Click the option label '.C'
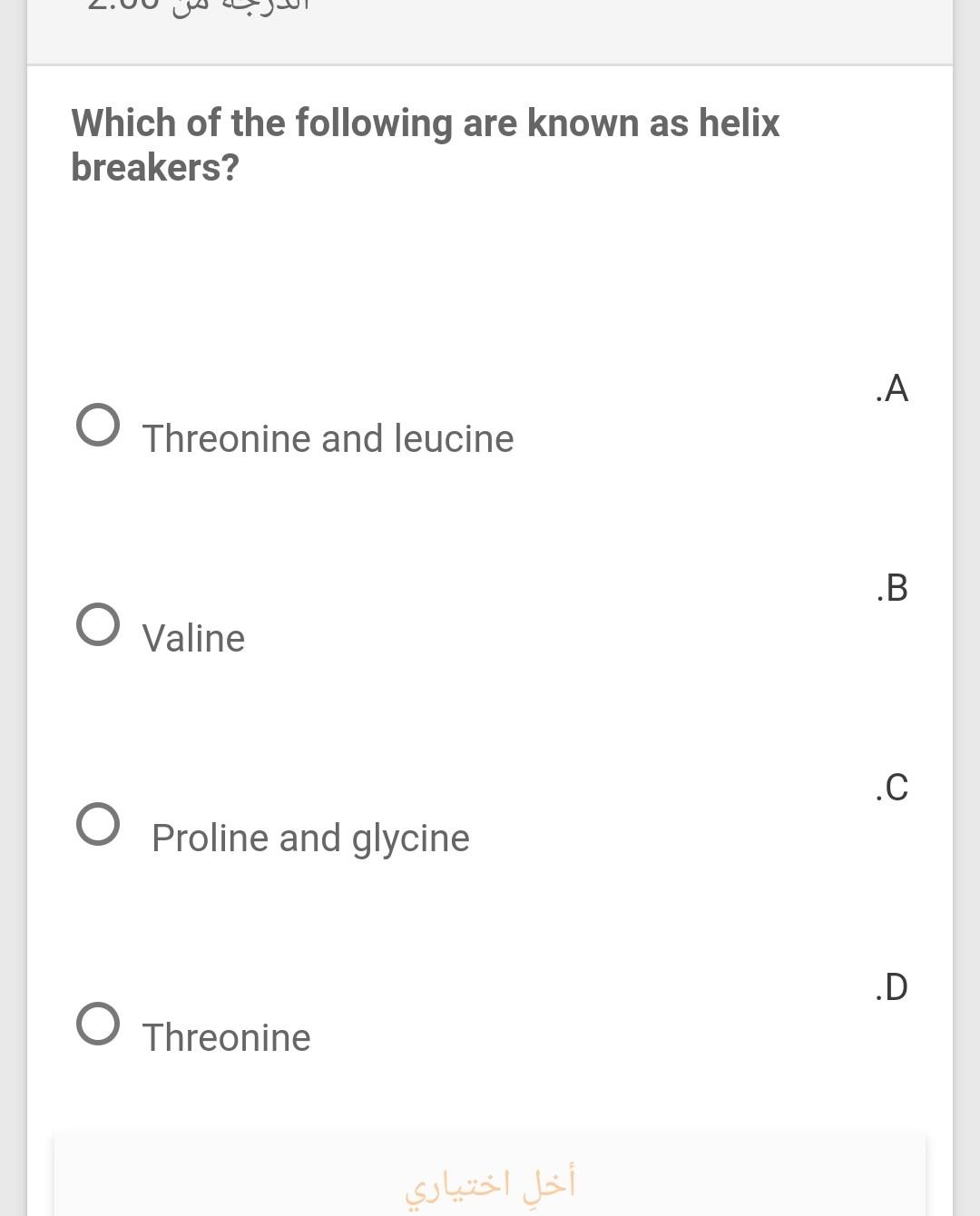Viewport: 980px width, 1216px height. point(892,789)
